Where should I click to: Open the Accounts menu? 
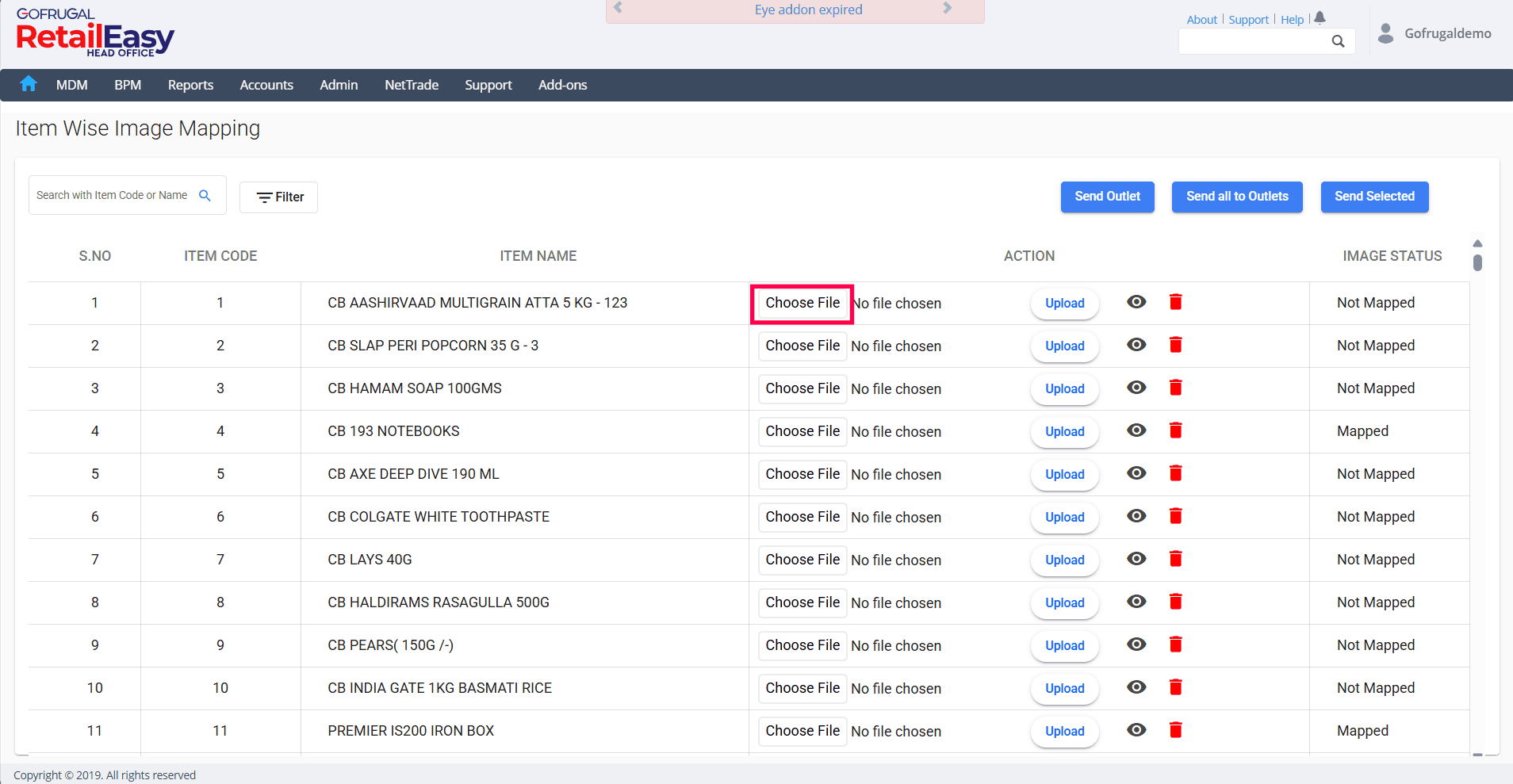266,85
